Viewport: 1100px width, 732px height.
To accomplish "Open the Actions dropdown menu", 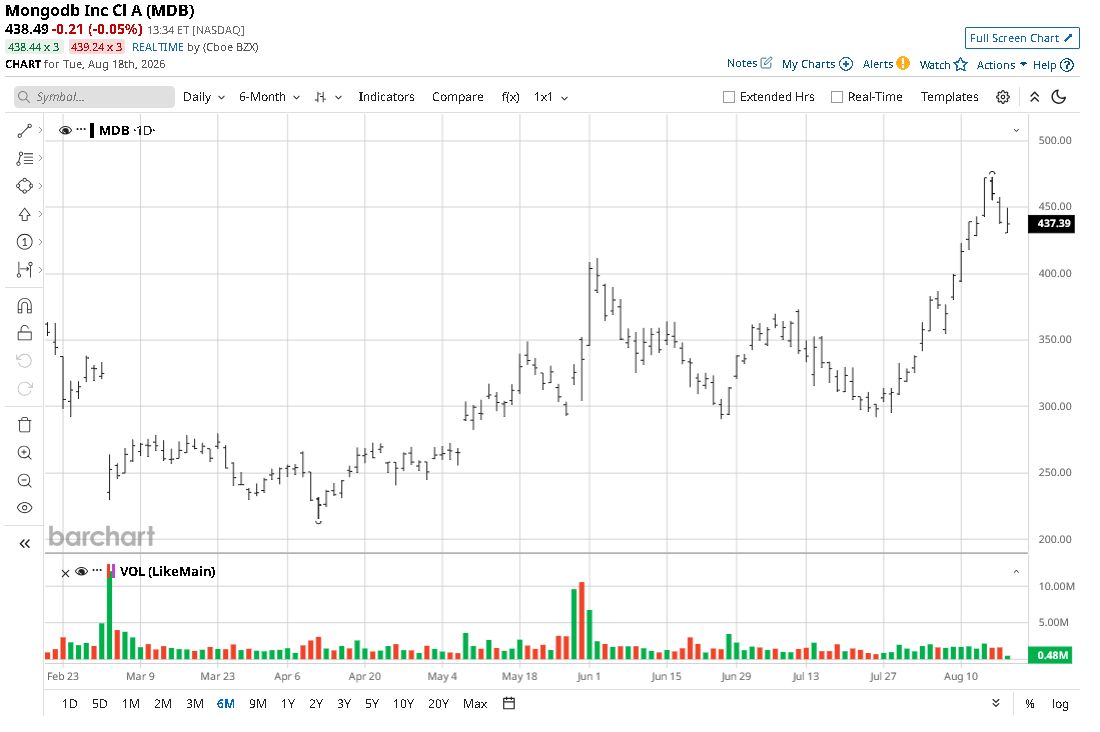I will [x=1002, y=65].
